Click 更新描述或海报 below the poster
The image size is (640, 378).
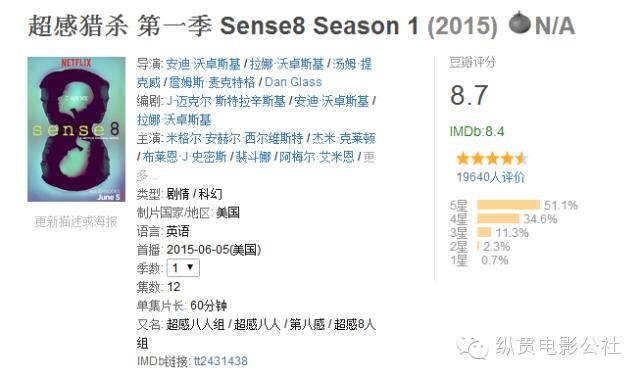click(76, 222)
